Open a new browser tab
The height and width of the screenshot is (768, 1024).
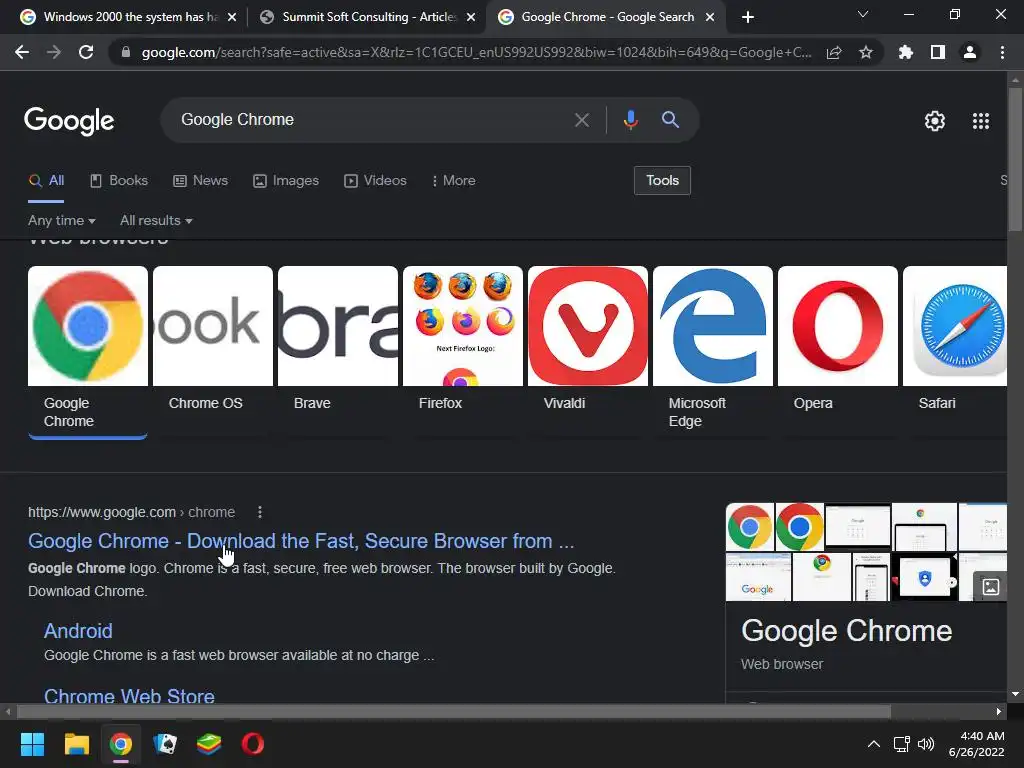748,17
